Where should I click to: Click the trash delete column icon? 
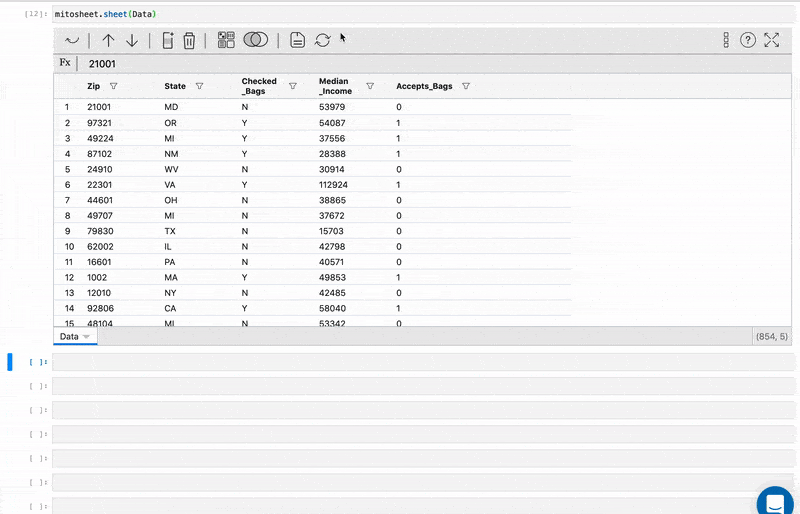tap(189, 40)
